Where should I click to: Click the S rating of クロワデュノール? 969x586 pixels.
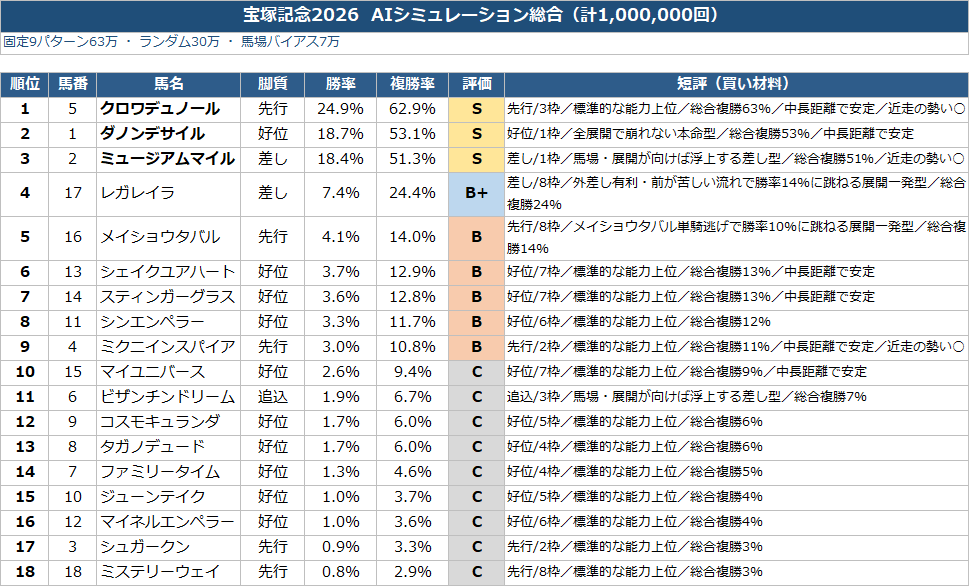tap(476, 109)
